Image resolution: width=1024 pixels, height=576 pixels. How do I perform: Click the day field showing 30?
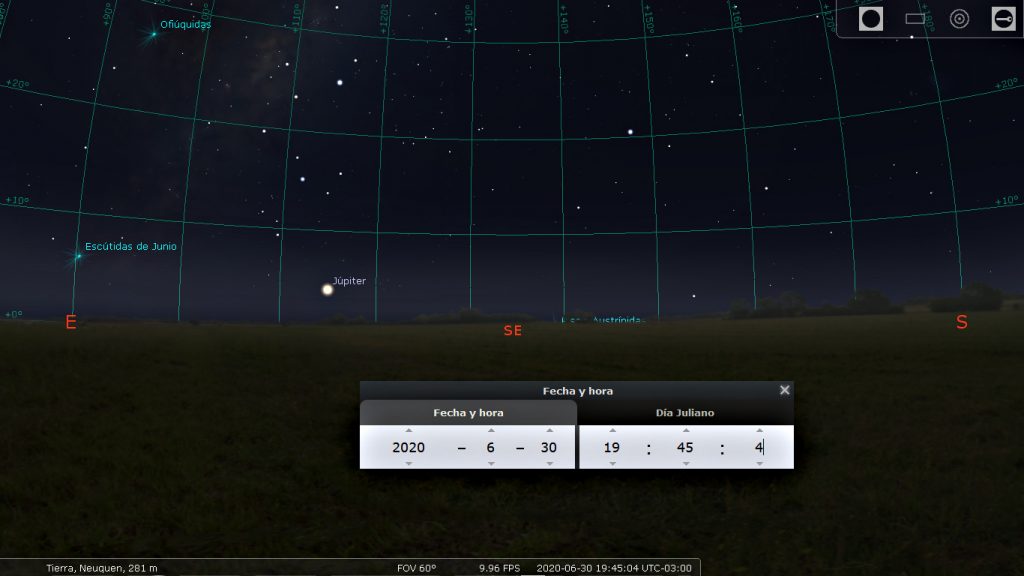click(x=549, y=447)
